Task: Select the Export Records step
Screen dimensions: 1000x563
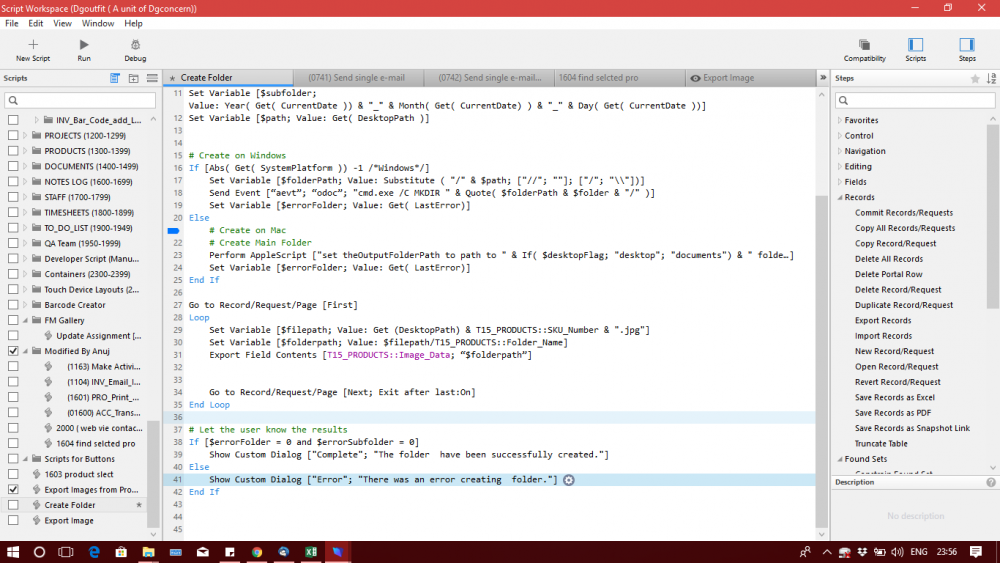Action: (x=883, y=321)
